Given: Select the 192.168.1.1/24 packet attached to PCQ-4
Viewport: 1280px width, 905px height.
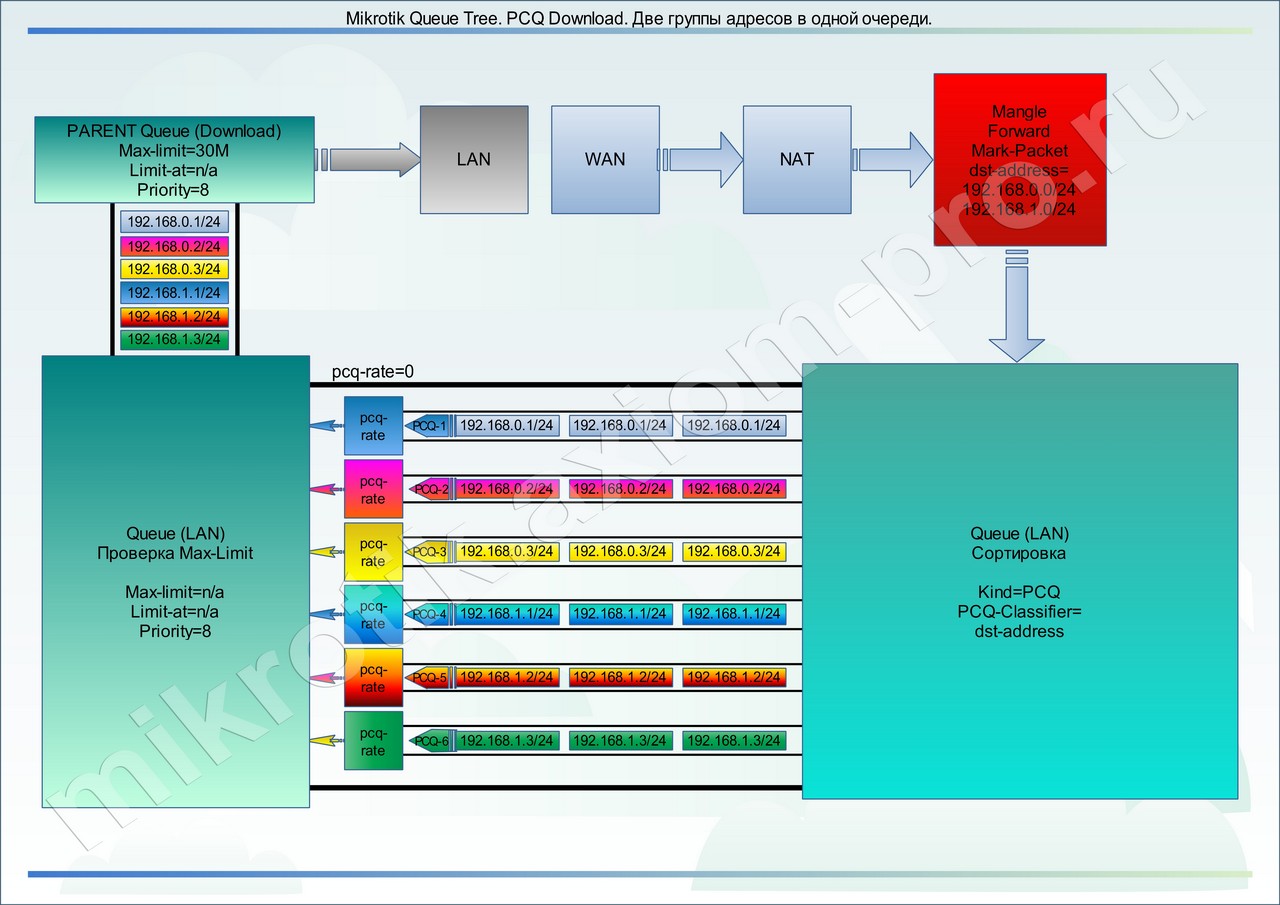Looking at the screenshot, I should point(506,614).
